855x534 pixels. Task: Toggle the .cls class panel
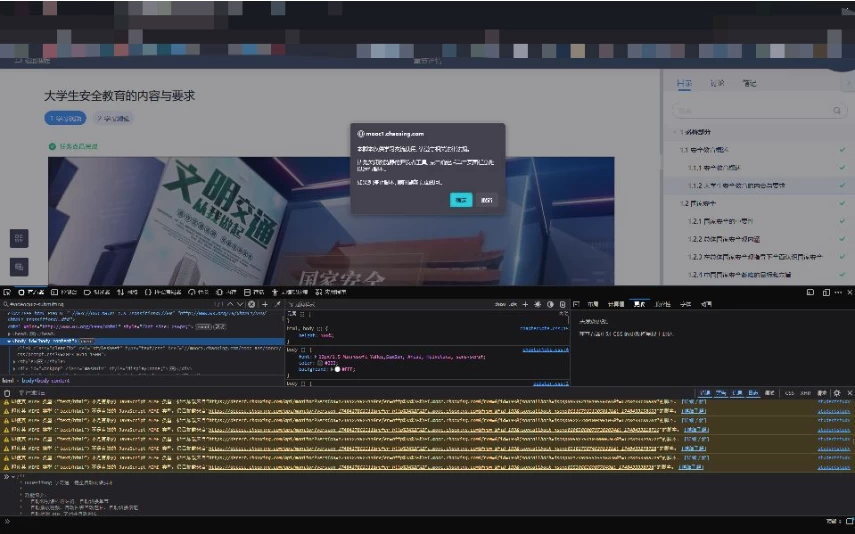point(513,304)
